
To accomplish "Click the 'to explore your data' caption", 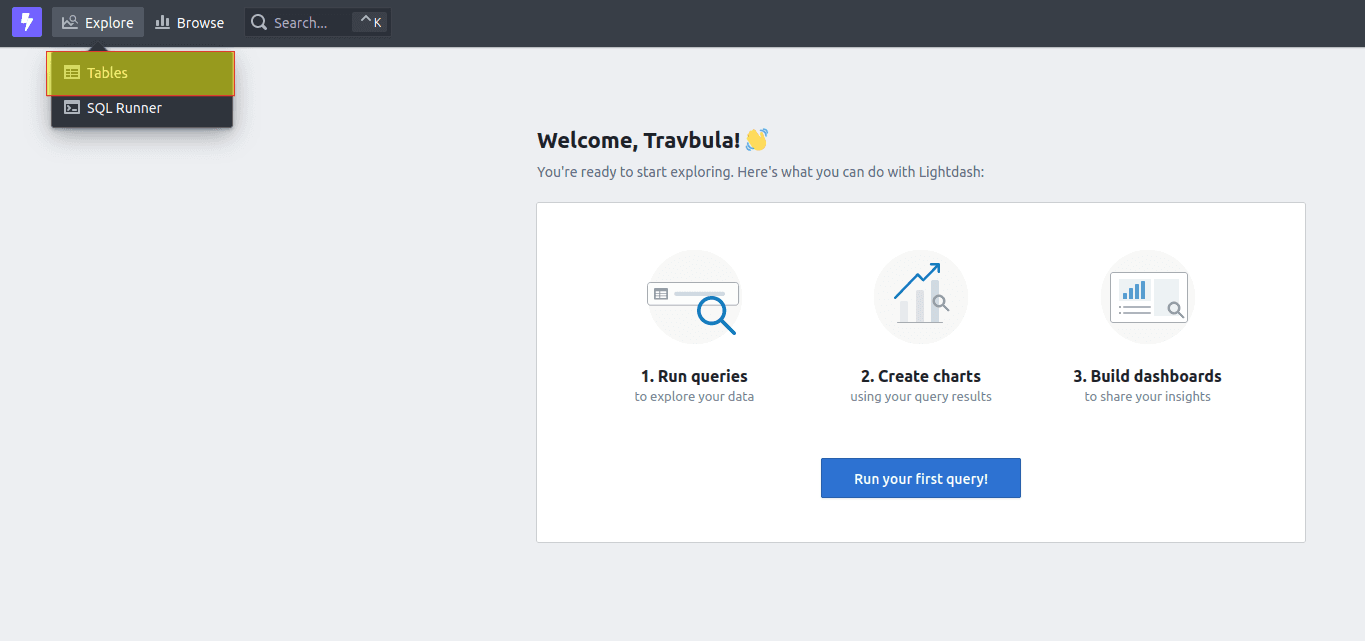I will (694, 397).
